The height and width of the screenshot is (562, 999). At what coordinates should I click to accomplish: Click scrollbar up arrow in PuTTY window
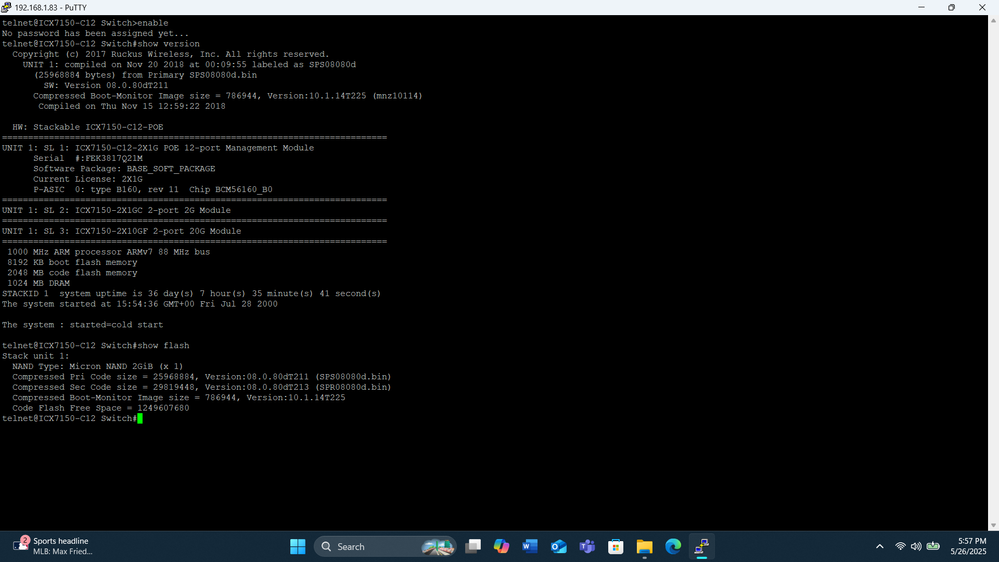(993, 20)
